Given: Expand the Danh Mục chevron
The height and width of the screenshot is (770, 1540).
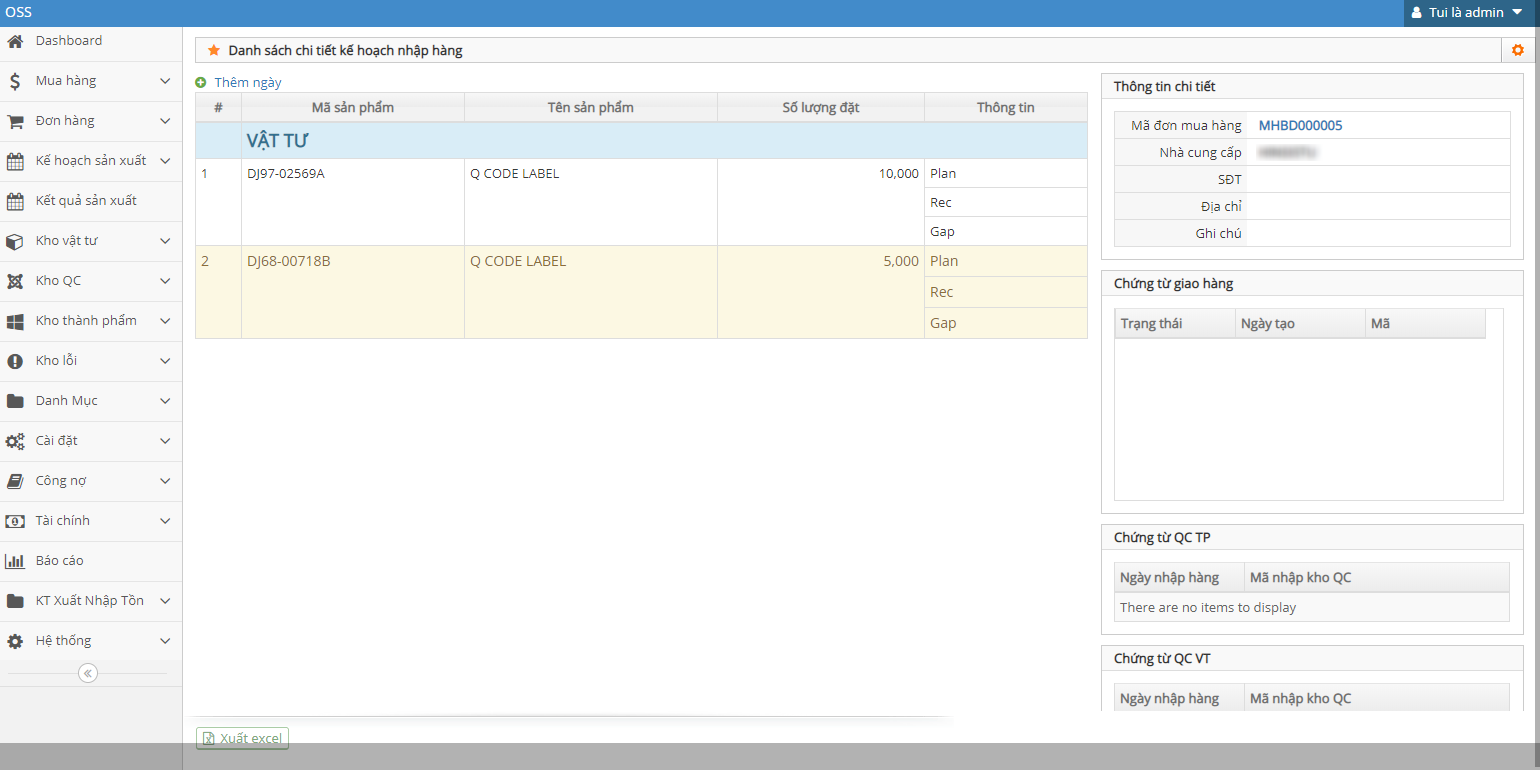Looking at the screenshot, I should pyautogui.click(x=165, y=401).
